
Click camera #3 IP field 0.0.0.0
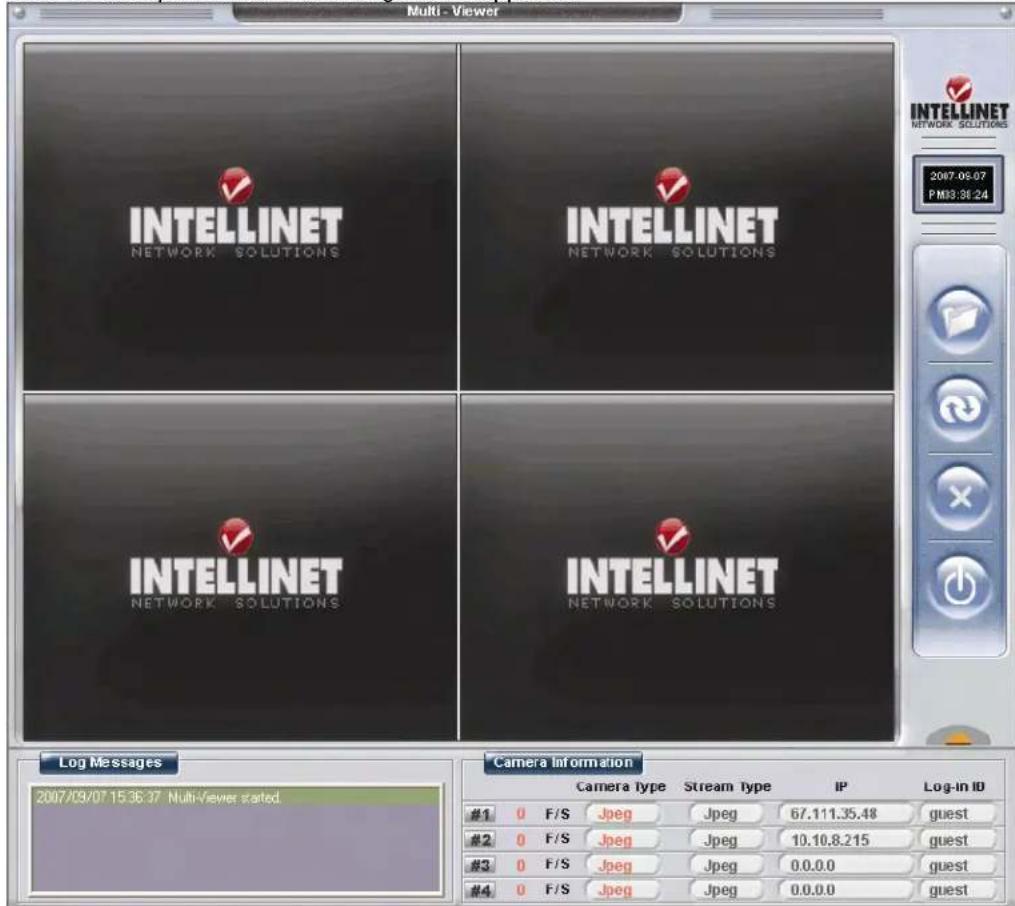coord(845,865)
